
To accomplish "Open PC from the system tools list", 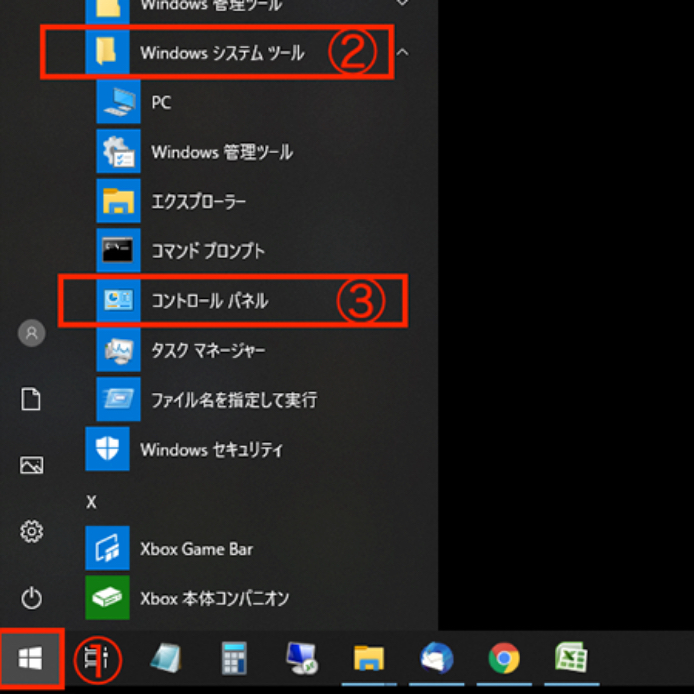I will coord(161,102).
